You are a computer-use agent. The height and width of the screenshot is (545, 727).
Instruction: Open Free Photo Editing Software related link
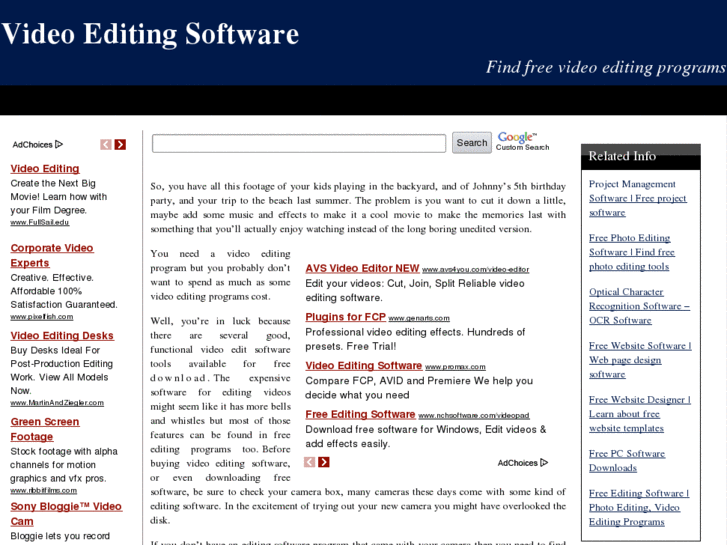[x=631, y=252]
